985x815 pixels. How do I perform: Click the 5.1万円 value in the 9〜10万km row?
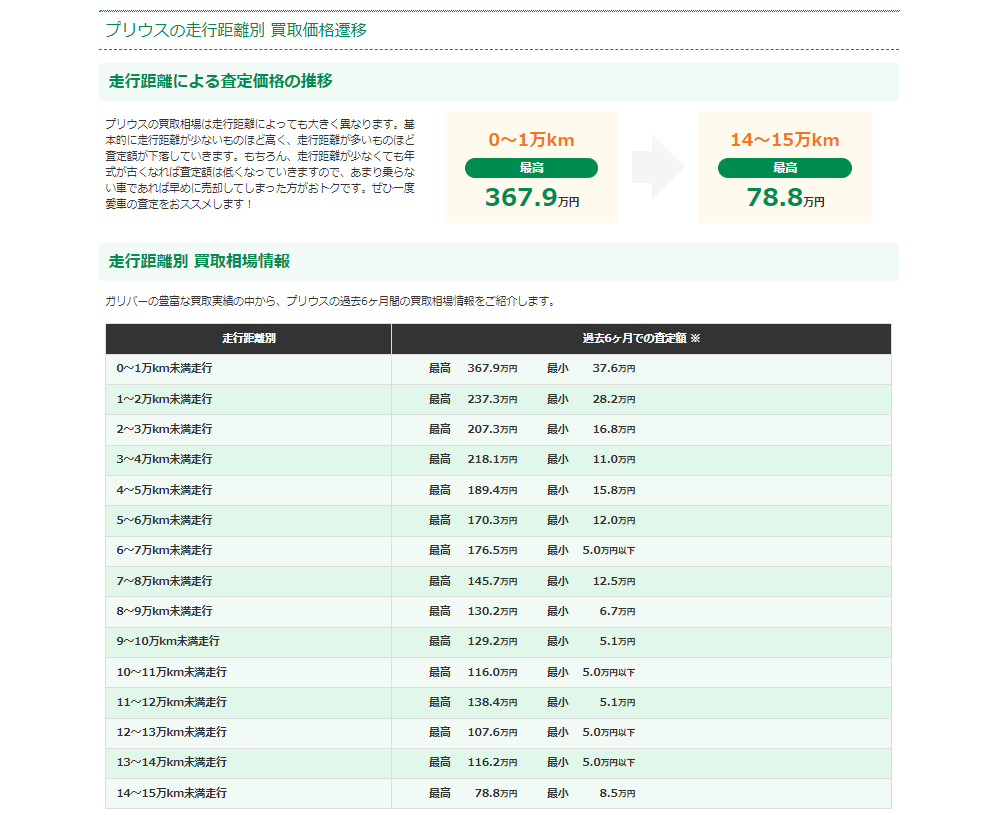tap(617, 642)
